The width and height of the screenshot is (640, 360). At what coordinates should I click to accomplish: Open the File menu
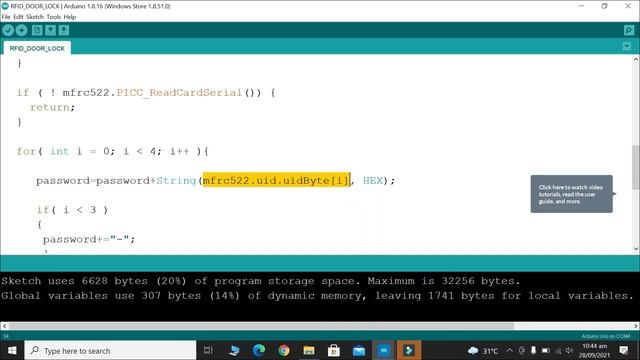[6, 17]
